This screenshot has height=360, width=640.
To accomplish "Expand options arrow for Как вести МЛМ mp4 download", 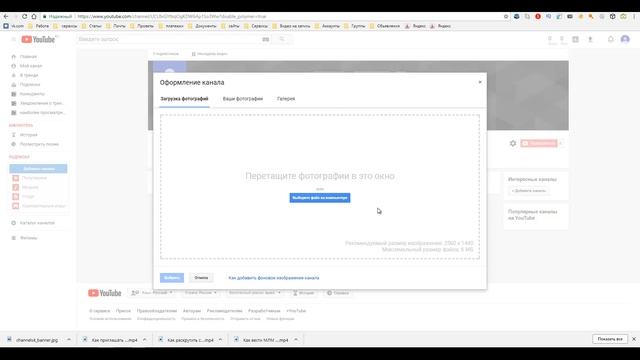I will 296,340.
